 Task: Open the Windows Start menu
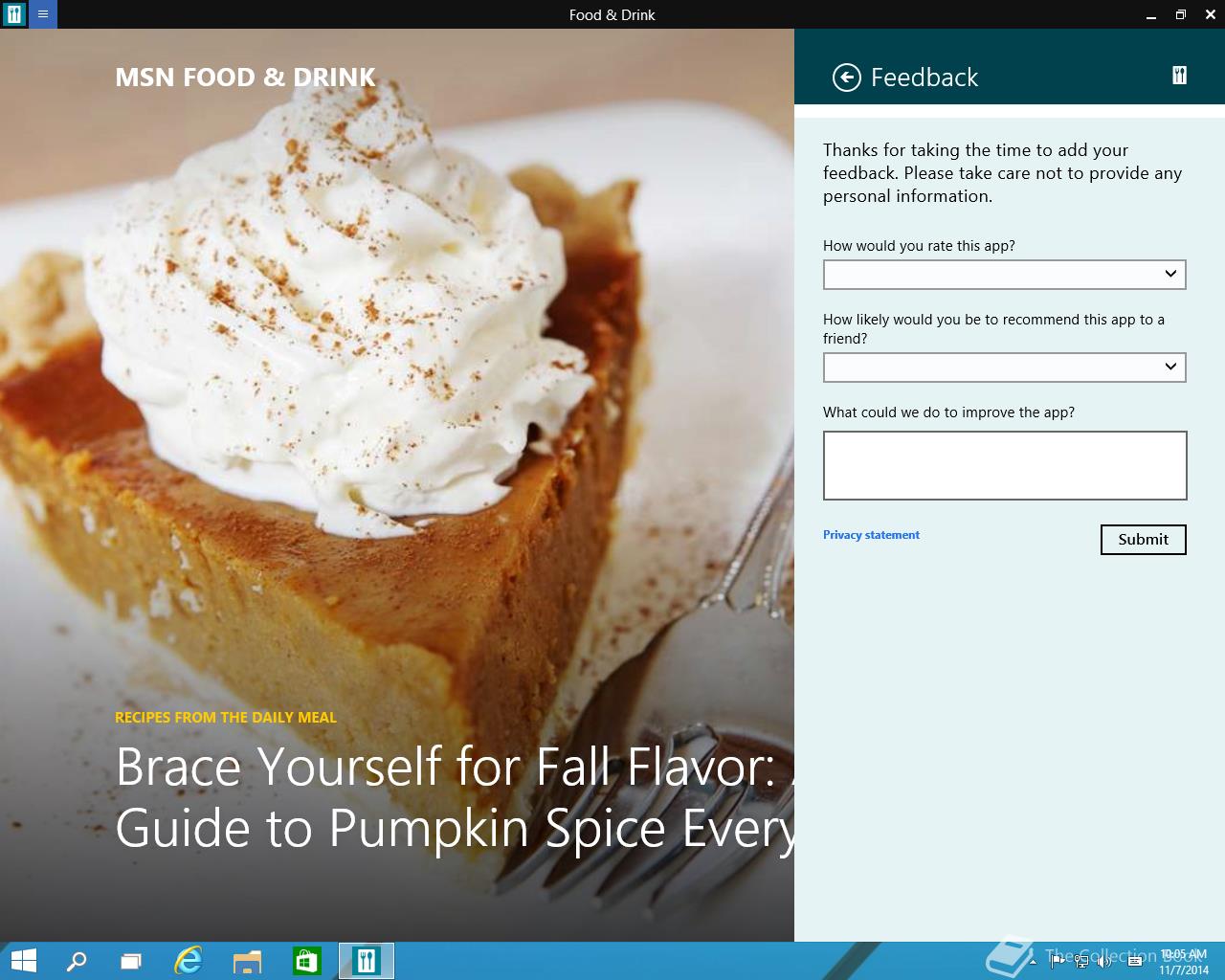(23, 961)
